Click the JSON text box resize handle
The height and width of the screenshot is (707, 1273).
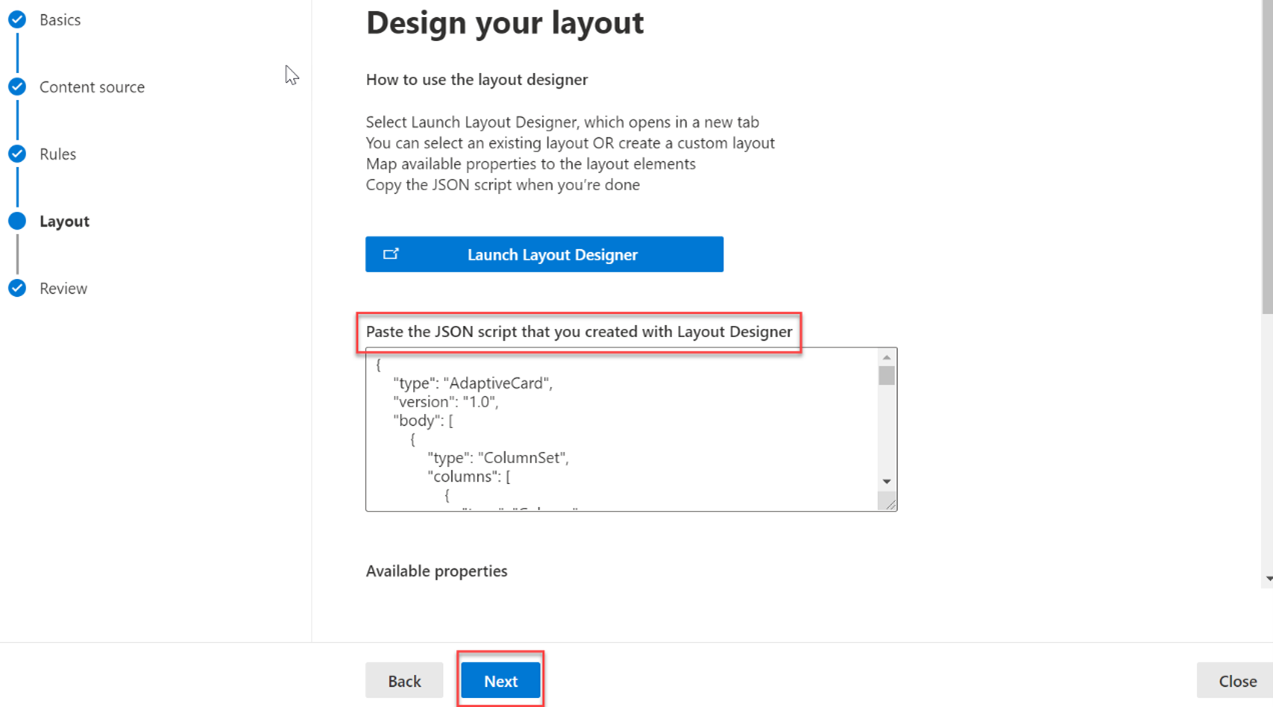coord(889,503)
